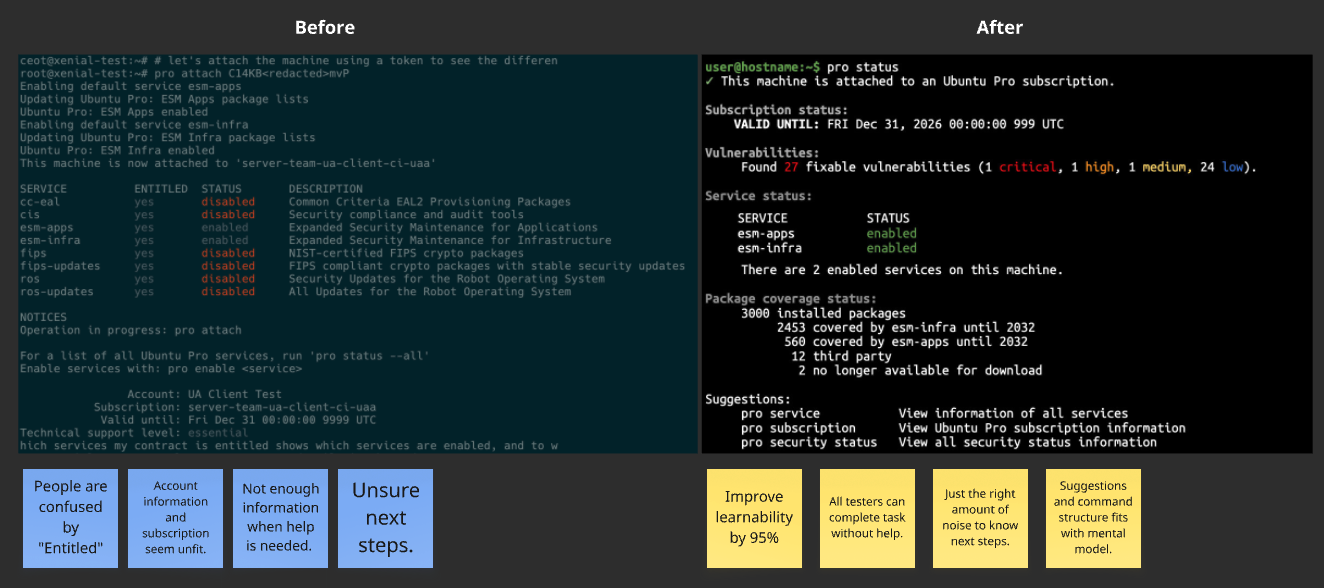The width and height of the screenshot is (1324, 588).
Task: Click "Operation in progress: pro attach" line
Action: (131, 330)
